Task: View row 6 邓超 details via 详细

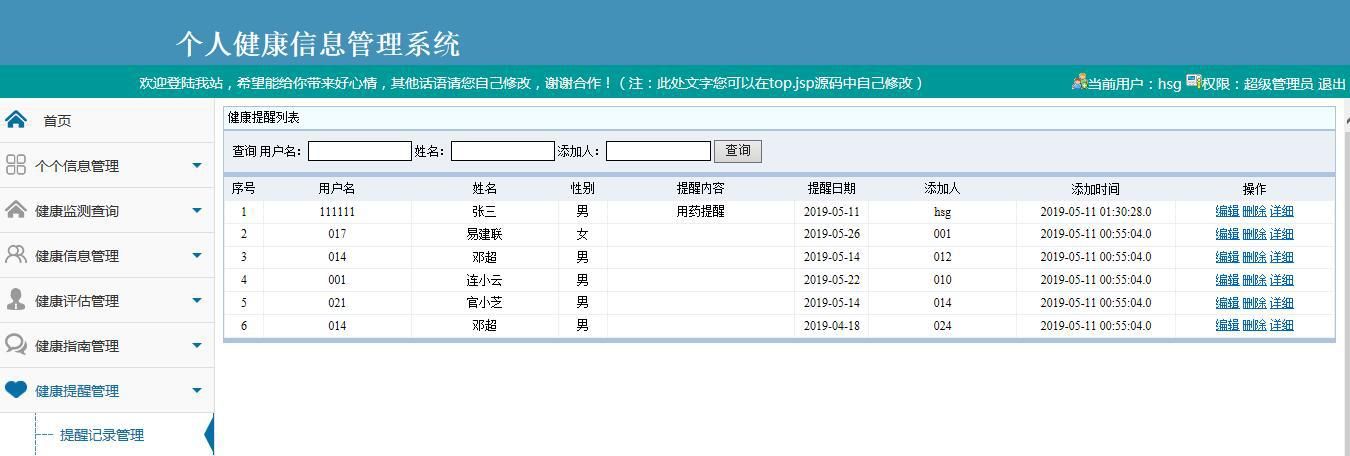Action: click(x=1281, y=325)
